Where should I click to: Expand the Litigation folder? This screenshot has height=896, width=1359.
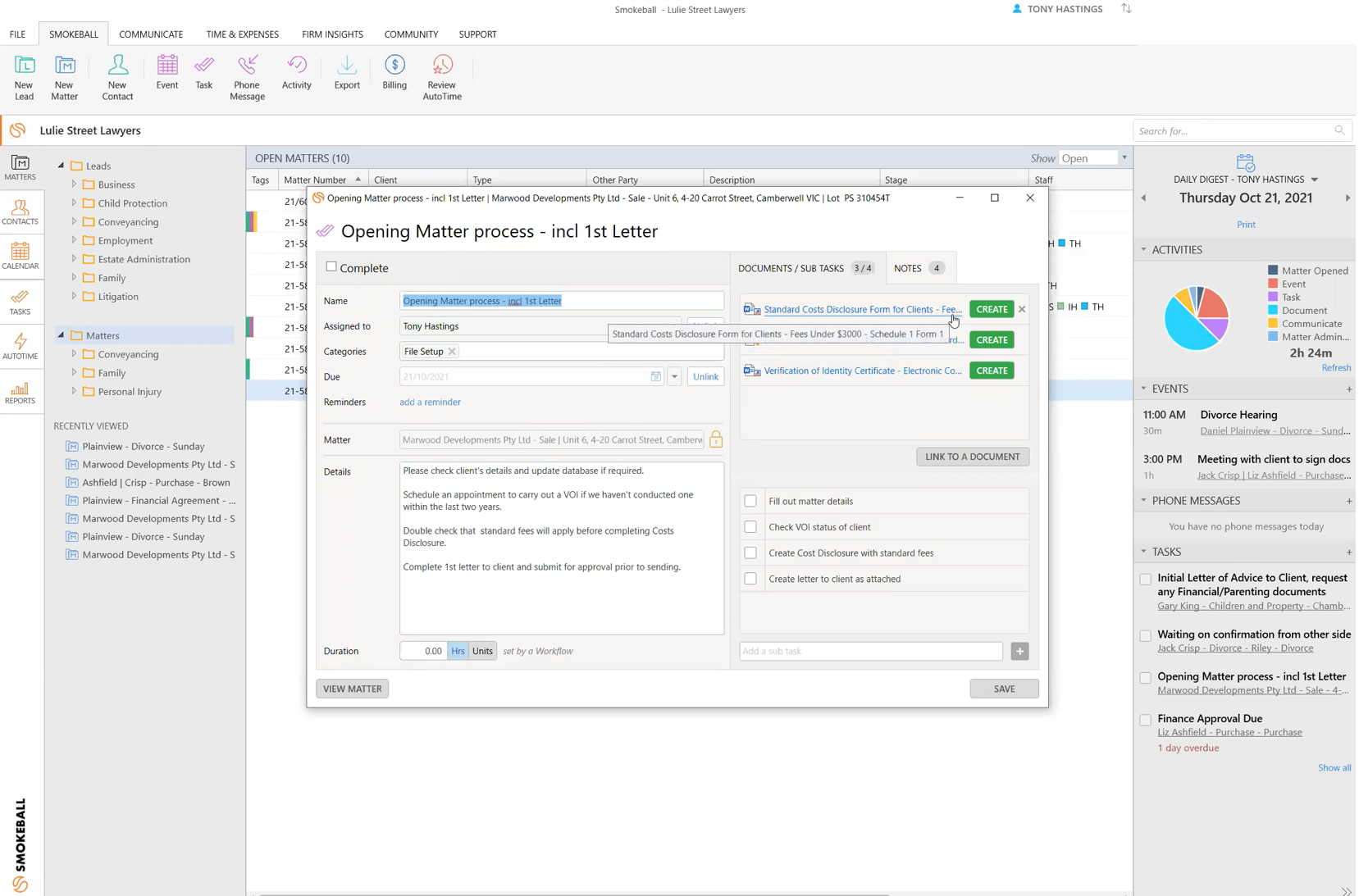pyautogui.click(x=74, y=296)
